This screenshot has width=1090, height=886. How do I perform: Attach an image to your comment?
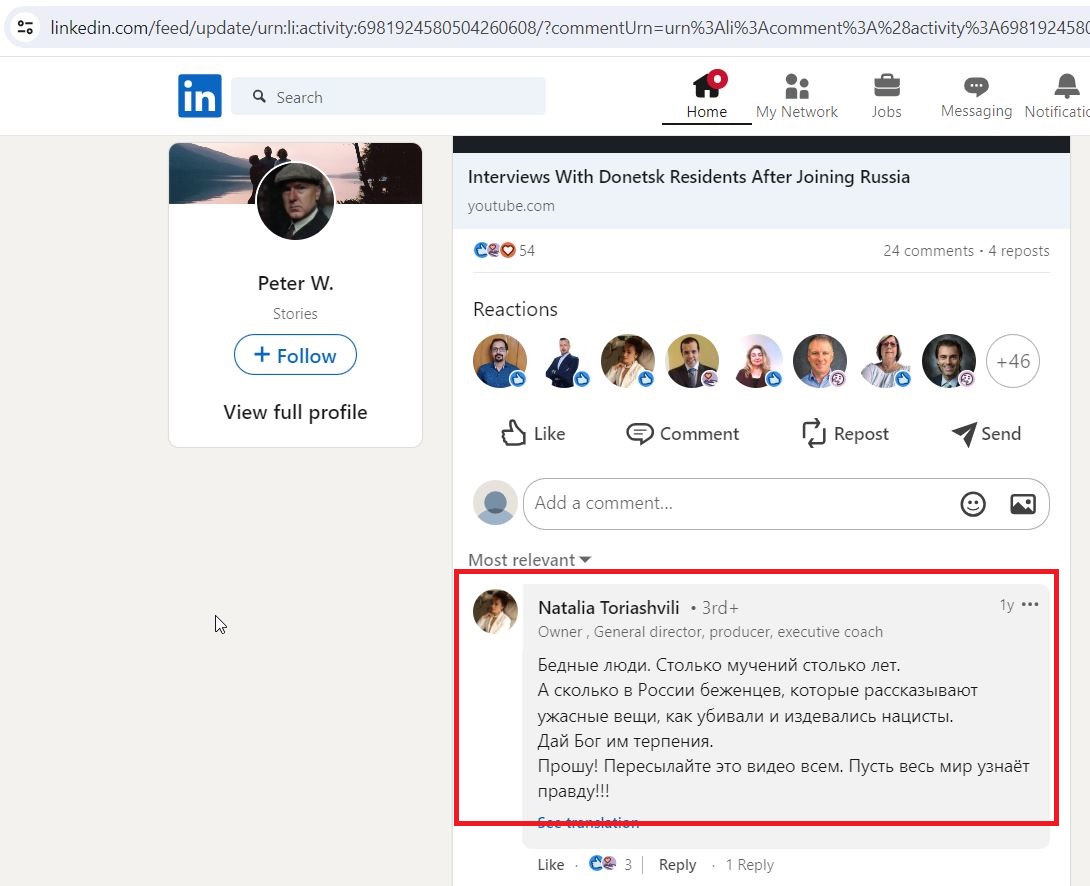[1023, 503]
